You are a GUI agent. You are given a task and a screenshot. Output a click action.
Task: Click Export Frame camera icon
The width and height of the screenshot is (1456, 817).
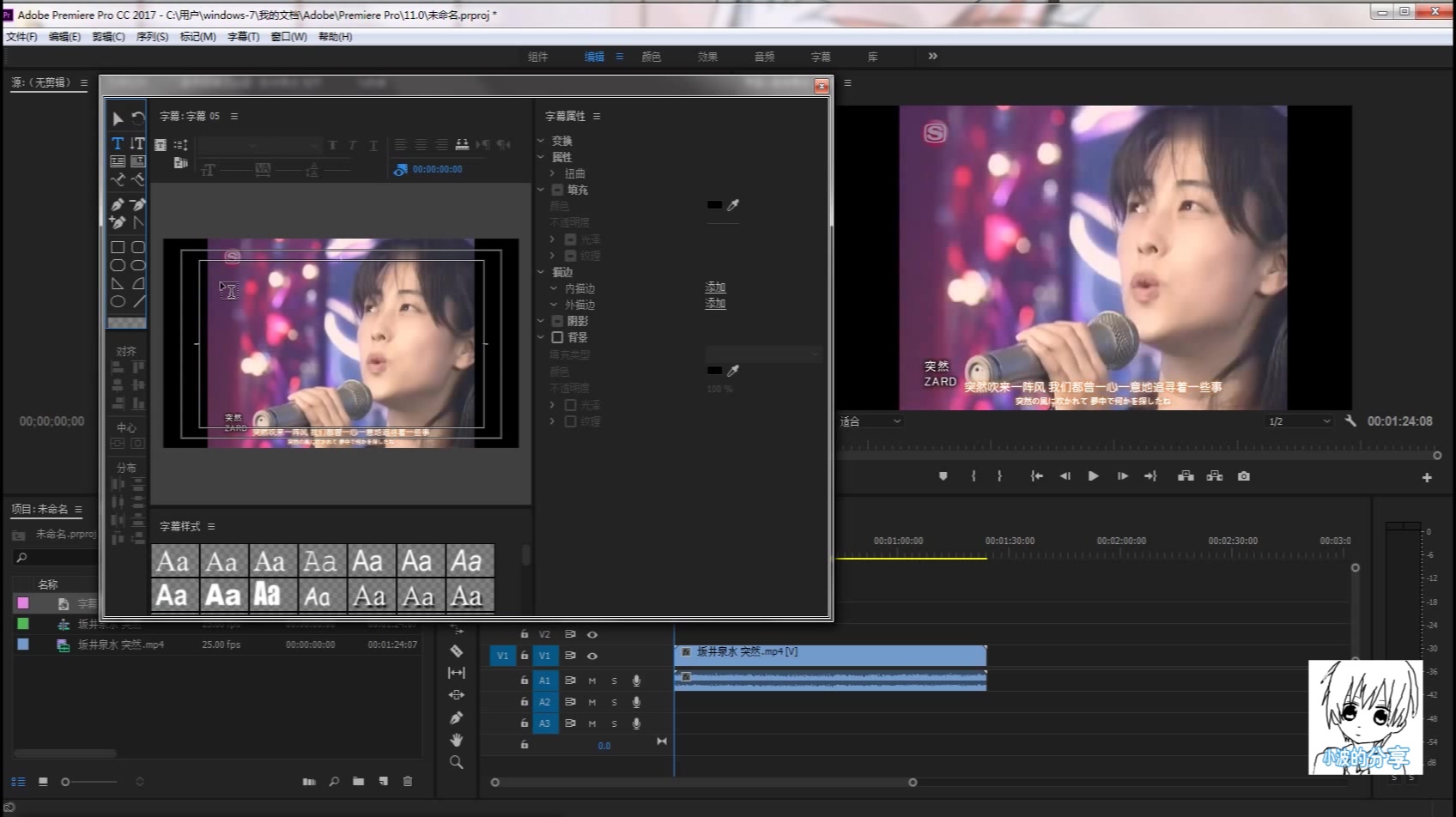click(1244, 476)
